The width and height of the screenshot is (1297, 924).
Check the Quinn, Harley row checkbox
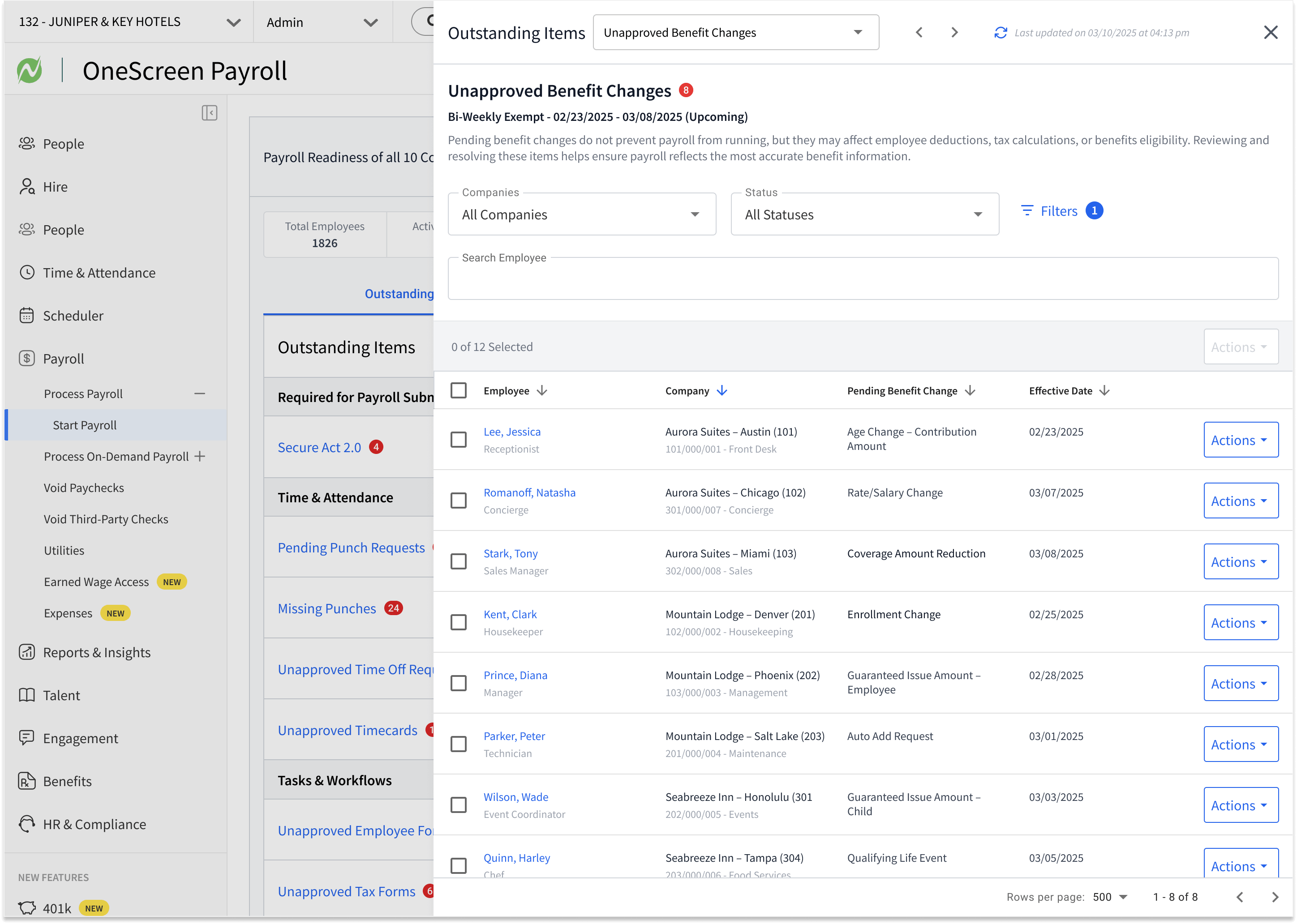[x=458, y=865]
